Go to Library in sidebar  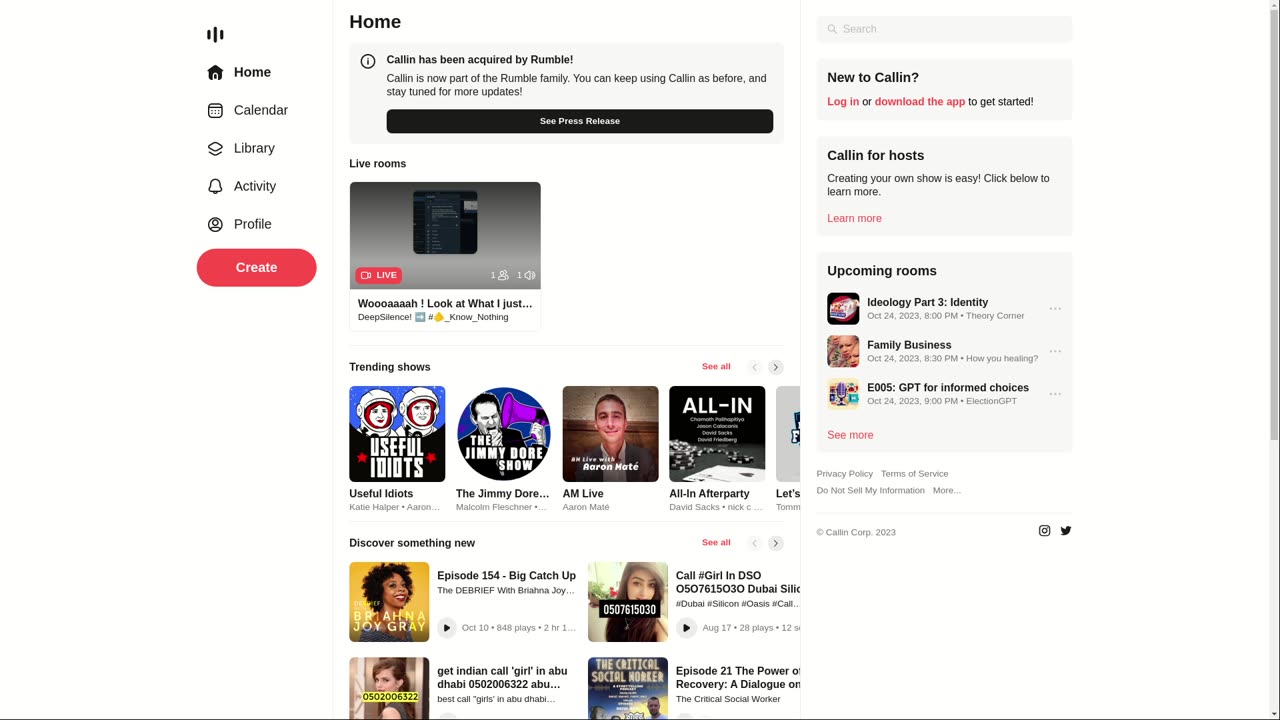click(254, 148)
